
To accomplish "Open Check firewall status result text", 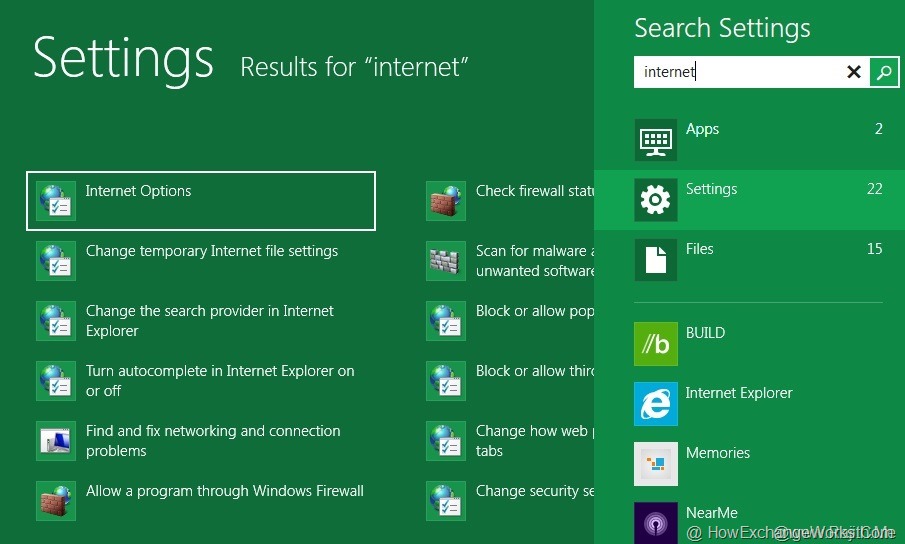I will [x=535, y=191].
